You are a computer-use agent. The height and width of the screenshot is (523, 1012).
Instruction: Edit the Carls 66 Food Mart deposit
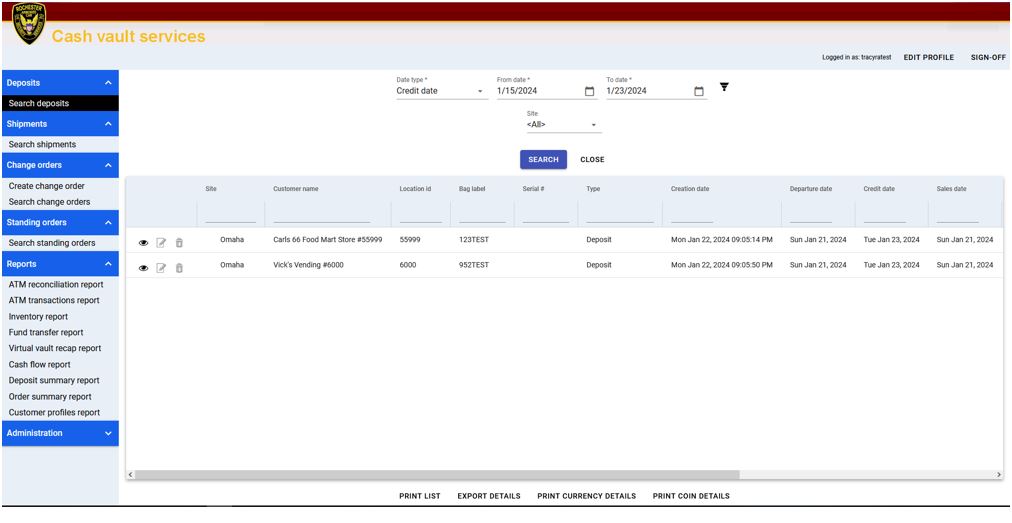(x=161, y=243)
